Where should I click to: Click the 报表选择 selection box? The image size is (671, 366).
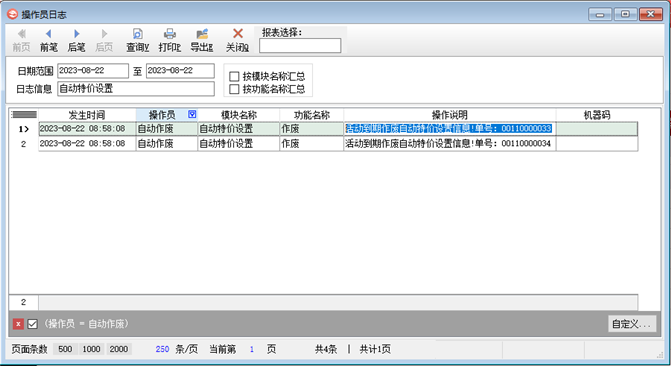[300, 46]
